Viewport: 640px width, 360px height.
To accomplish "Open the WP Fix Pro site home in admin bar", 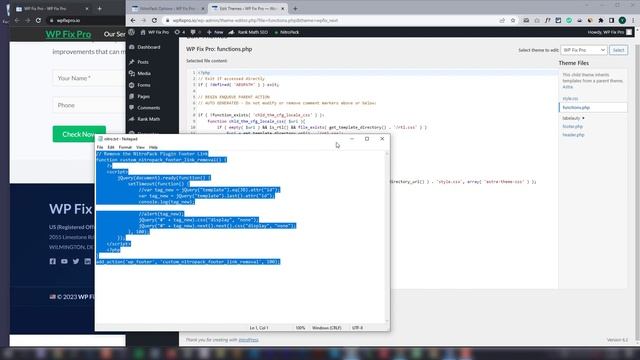I will [x=155, y=32].
